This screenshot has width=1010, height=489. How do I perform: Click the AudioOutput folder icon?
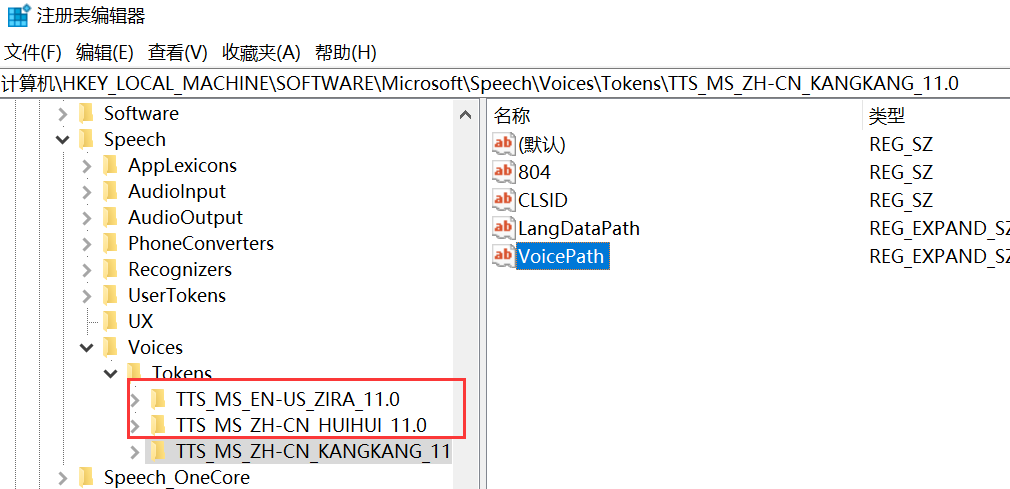(110, 218)
